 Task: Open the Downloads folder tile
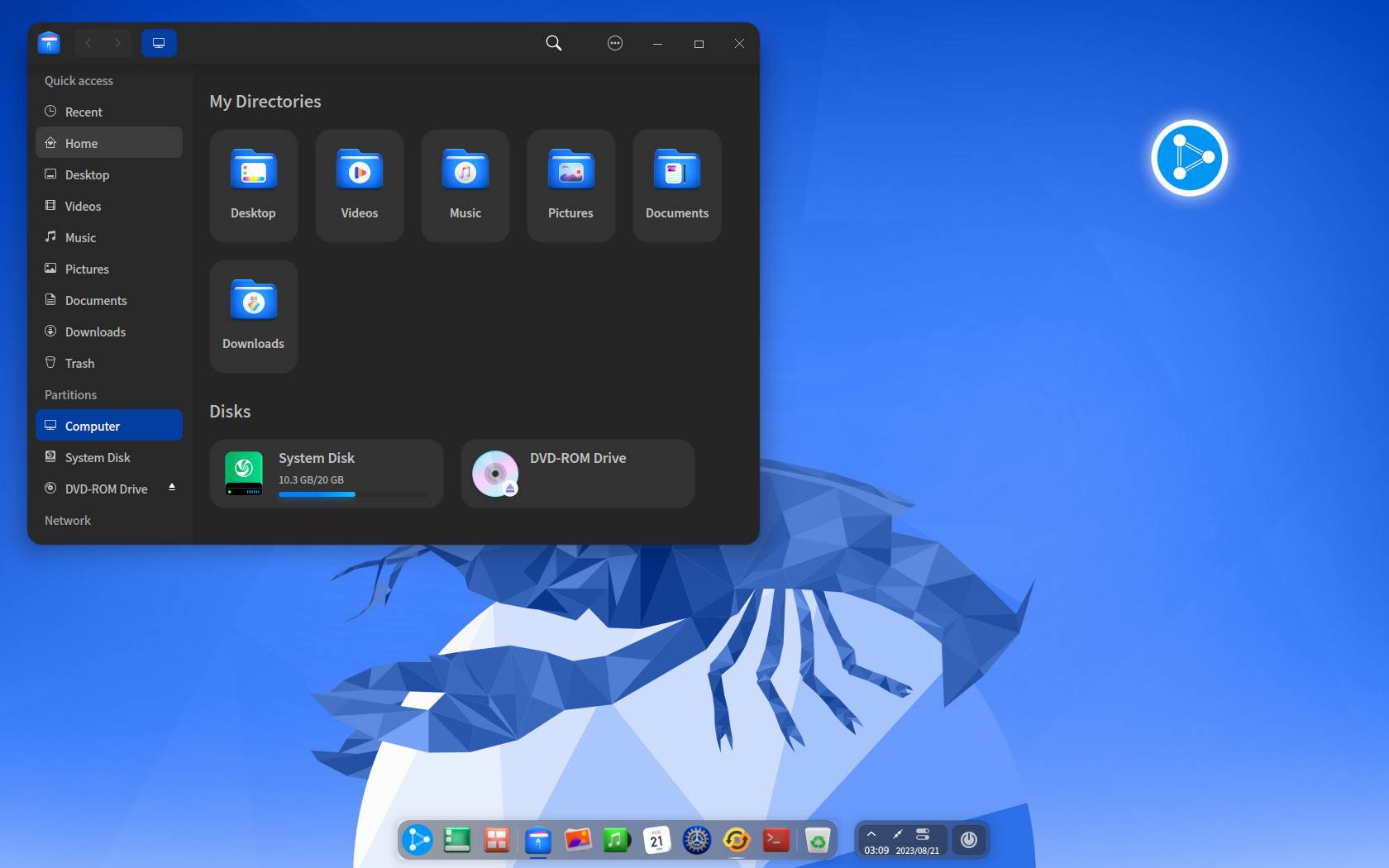(x=253, y=316)
